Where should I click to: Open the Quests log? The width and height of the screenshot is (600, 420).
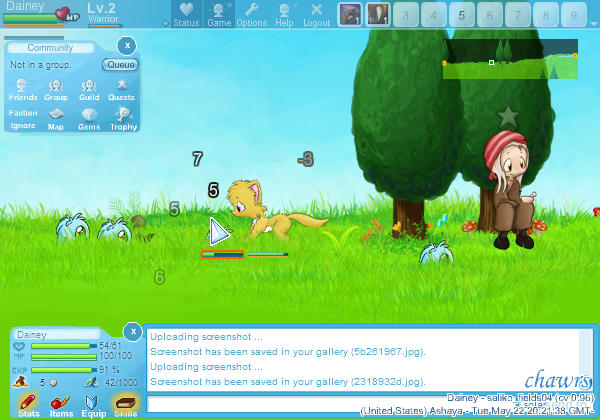point(122,90)
